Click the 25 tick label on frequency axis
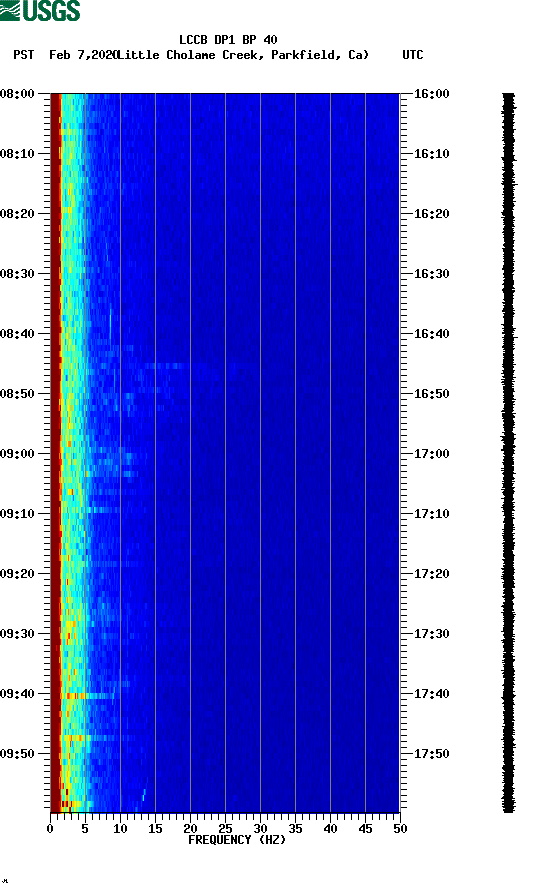This screenshot has width=552, height=892. [x=225, y=829]
